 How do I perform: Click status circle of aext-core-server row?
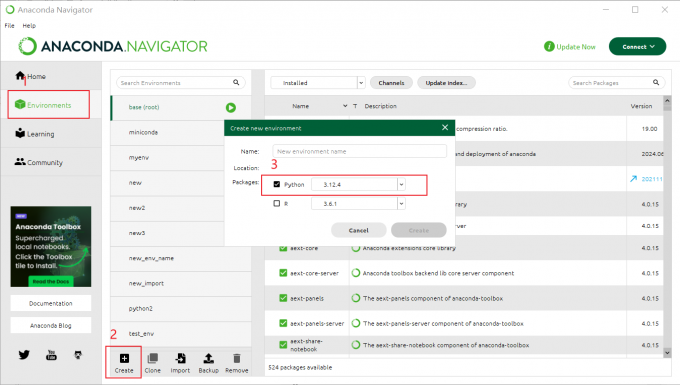pos(356,273)
